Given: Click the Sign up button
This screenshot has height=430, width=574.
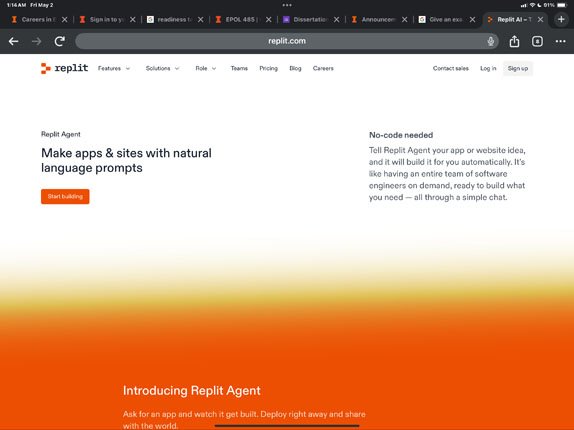Looking at the screenshot, I should pyautogui.click(x=518, y=68).
